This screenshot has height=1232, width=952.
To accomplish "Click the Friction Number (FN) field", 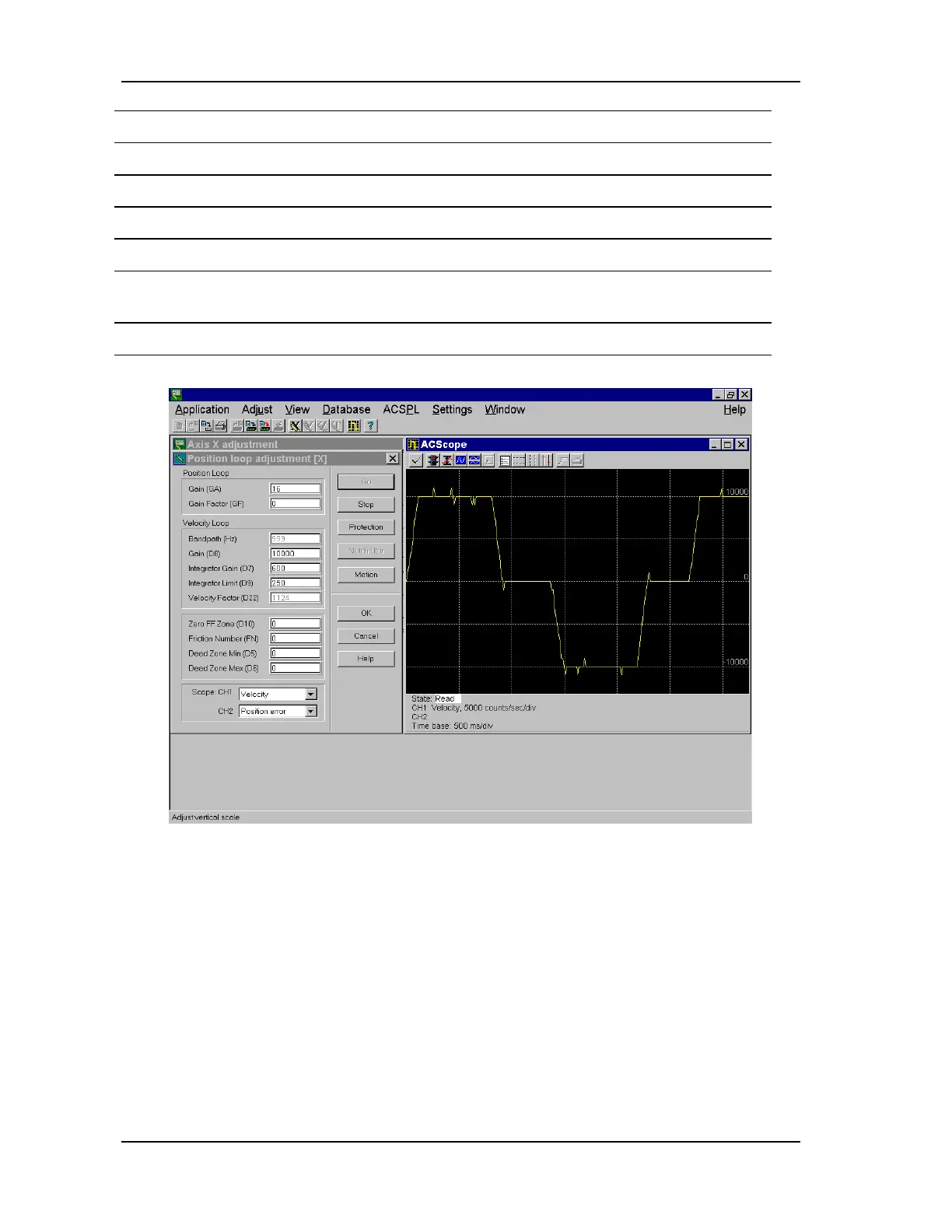I will coord(295,638).
